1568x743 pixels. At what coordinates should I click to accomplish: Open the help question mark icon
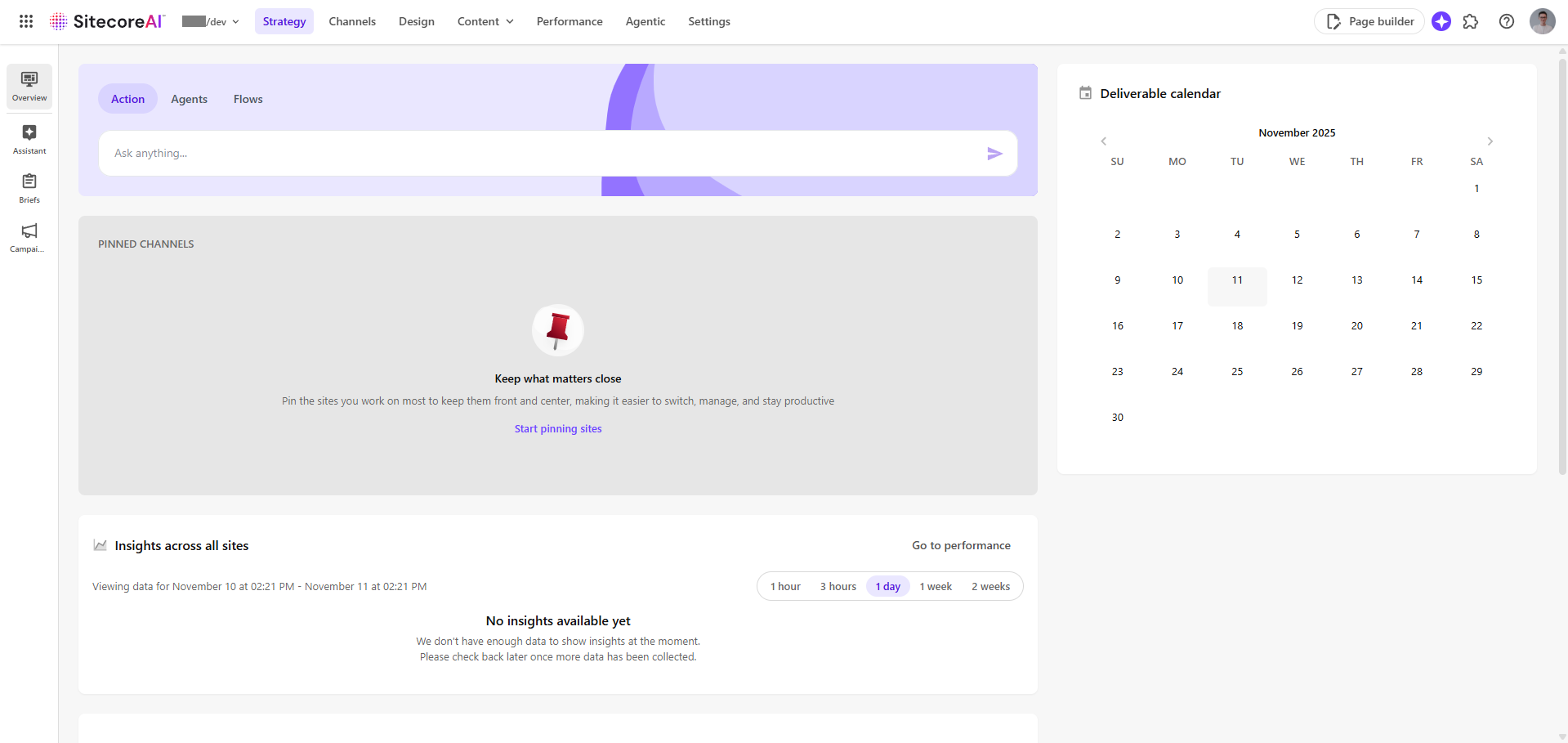[1506, 21]
